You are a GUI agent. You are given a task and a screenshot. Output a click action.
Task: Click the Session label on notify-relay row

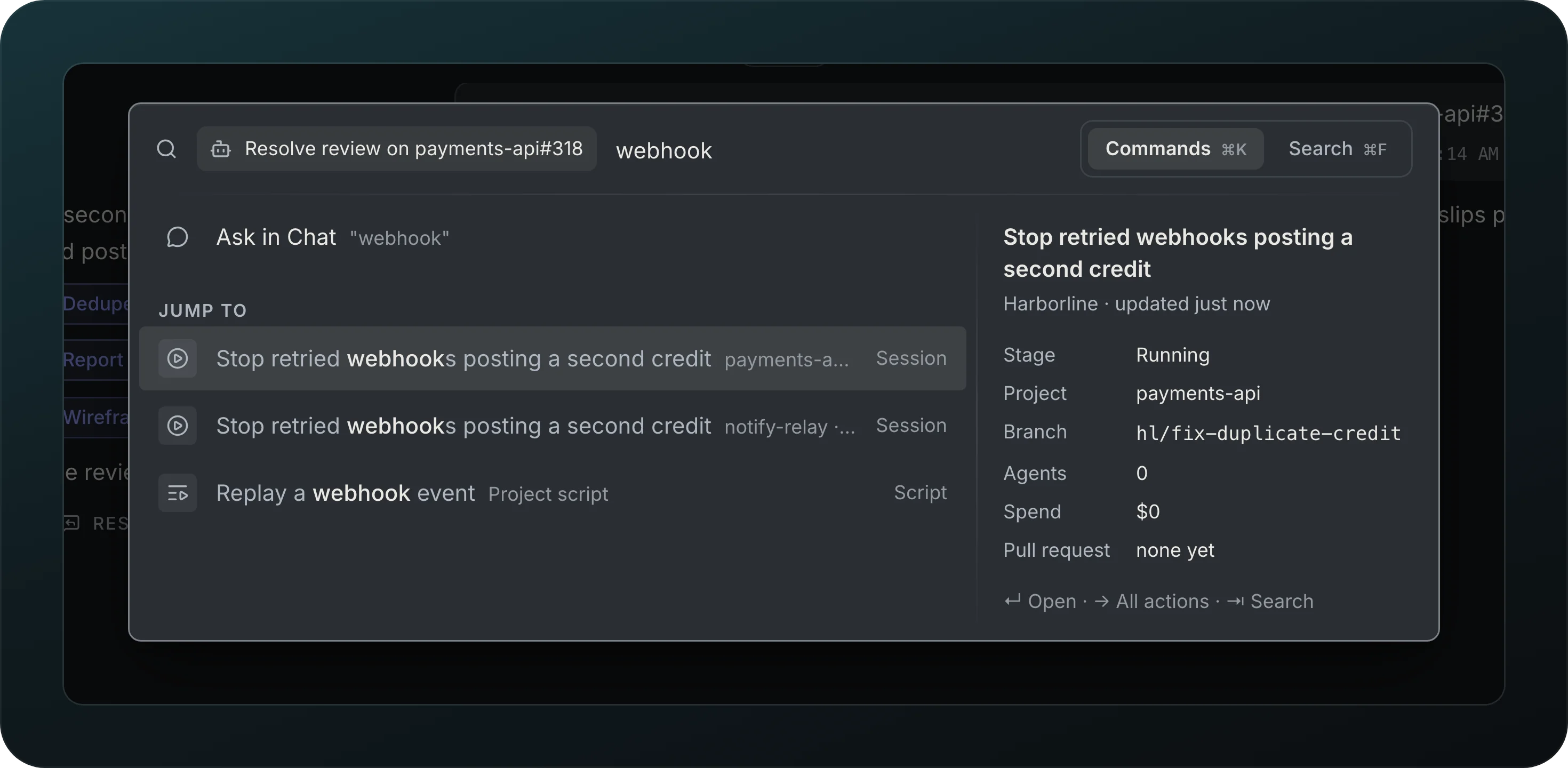910,426
